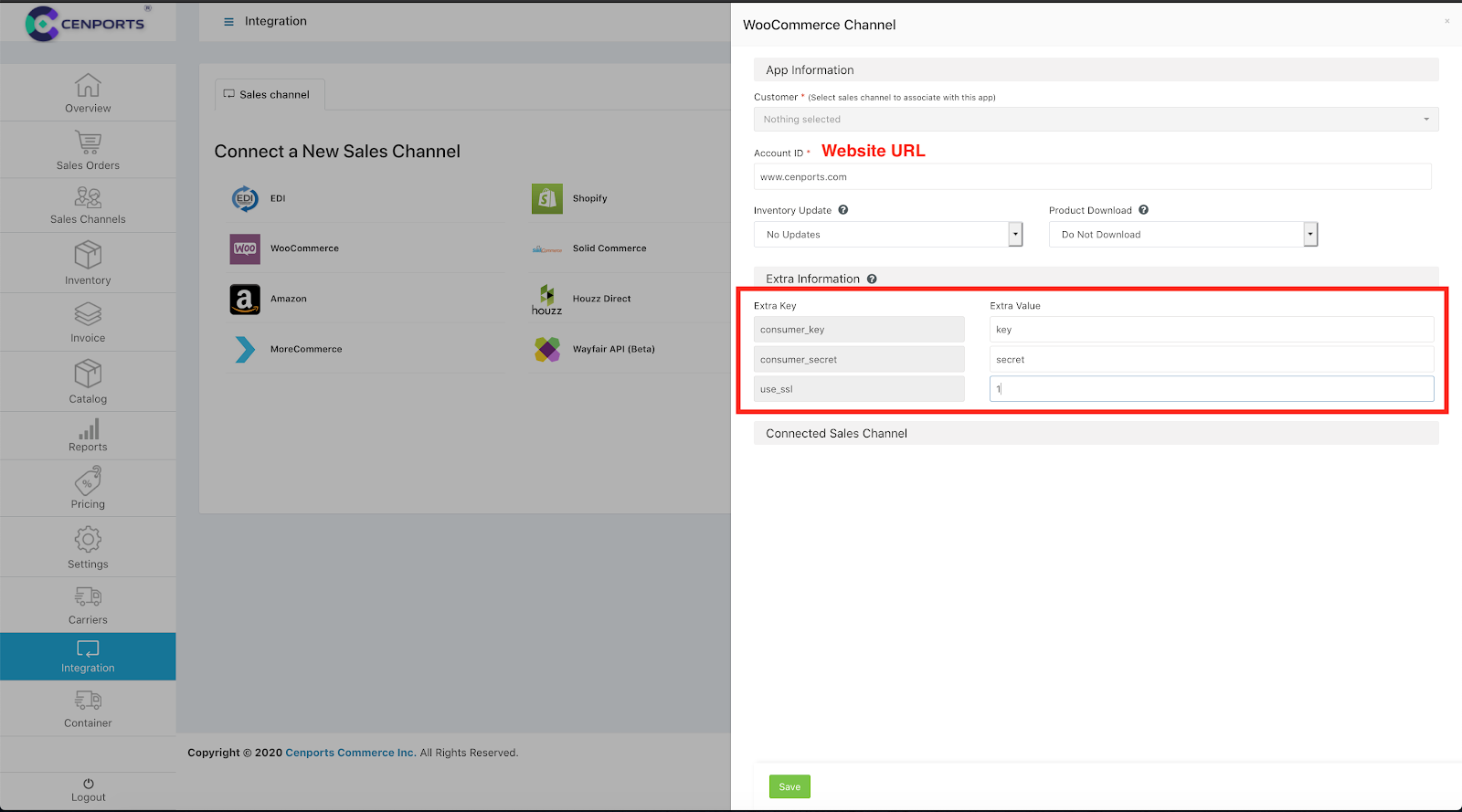Image resolution: width=1462 pixels, height=812 pixels.
Task: Open the Carriers truck icon
Action: pos(88,596)
